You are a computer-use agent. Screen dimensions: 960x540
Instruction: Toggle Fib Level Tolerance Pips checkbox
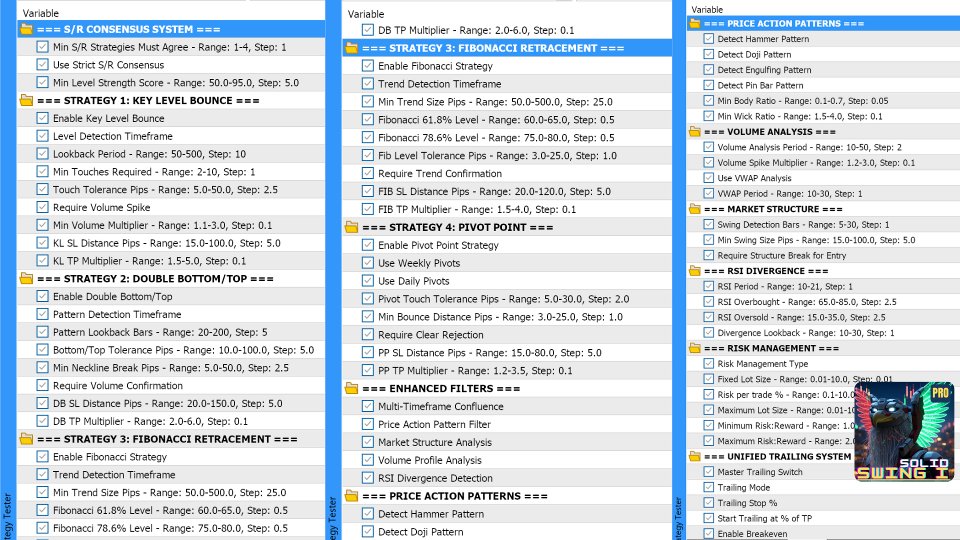tap(367, 156)
